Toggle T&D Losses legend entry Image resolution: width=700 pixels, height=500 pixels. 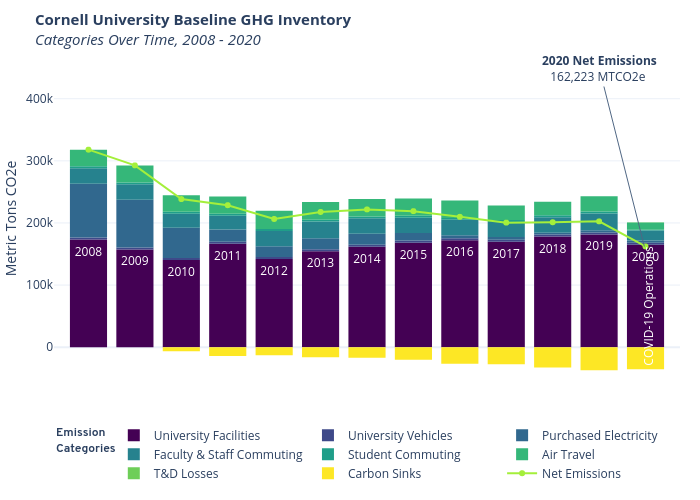click(185, 474)
